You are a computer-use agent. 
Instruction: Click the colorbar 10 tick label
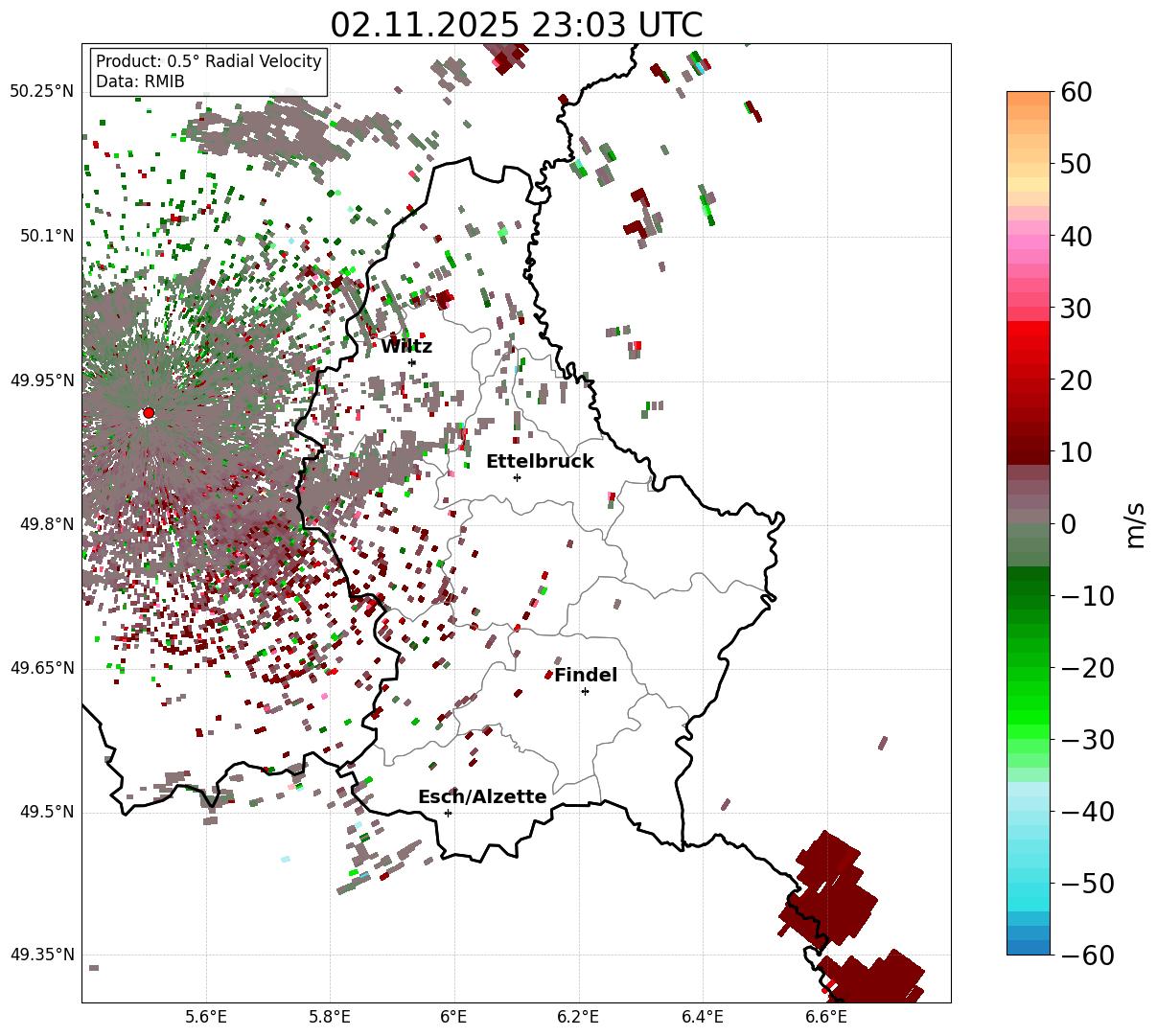[x=1075, y=451]
